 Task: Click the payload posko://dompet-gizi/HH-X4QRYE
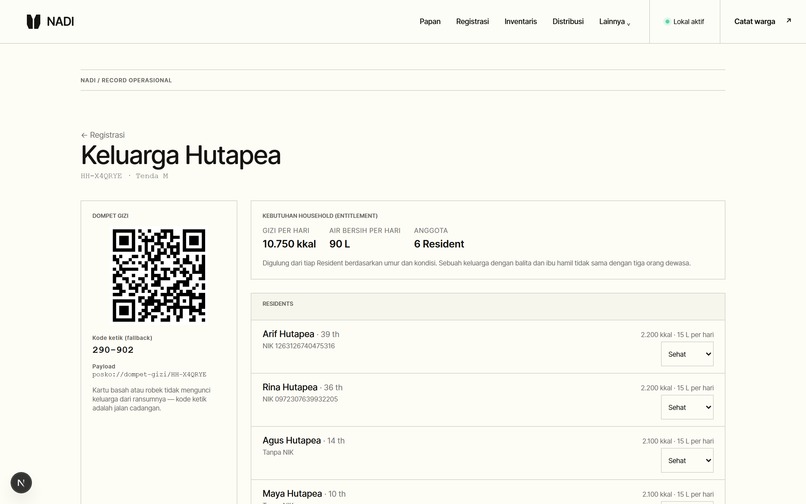149,374
